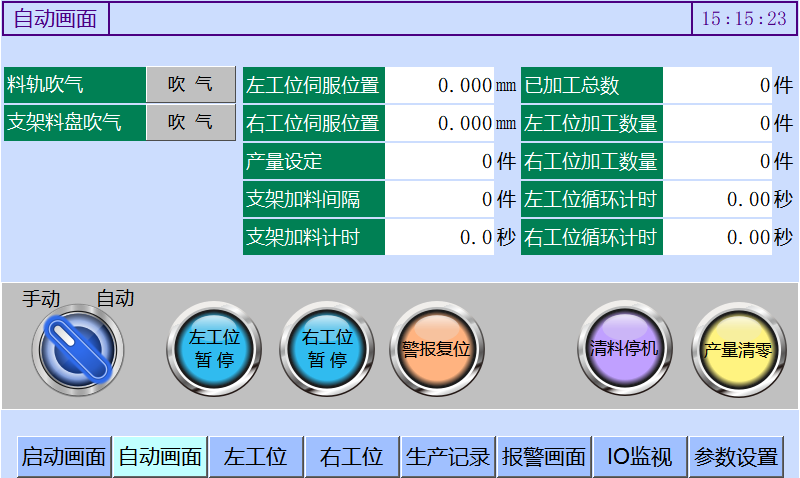The width and height of the screenshot is (800, 478).
Task: Open the 参数设置 settings page
Action: 736,457
